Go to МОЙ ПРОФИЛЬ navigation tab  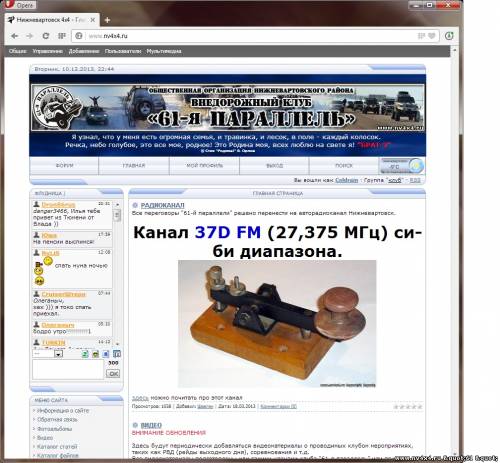pyautogui.click(x=204, y=165)
